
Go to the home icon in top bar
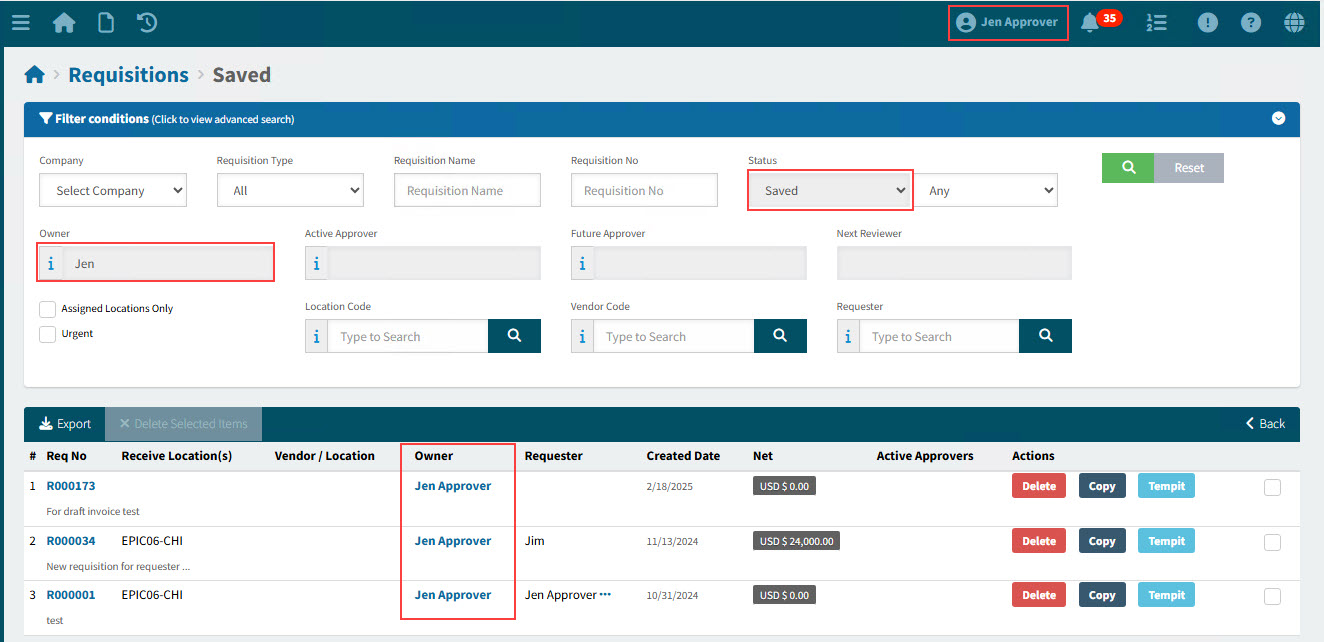(64, 22)
